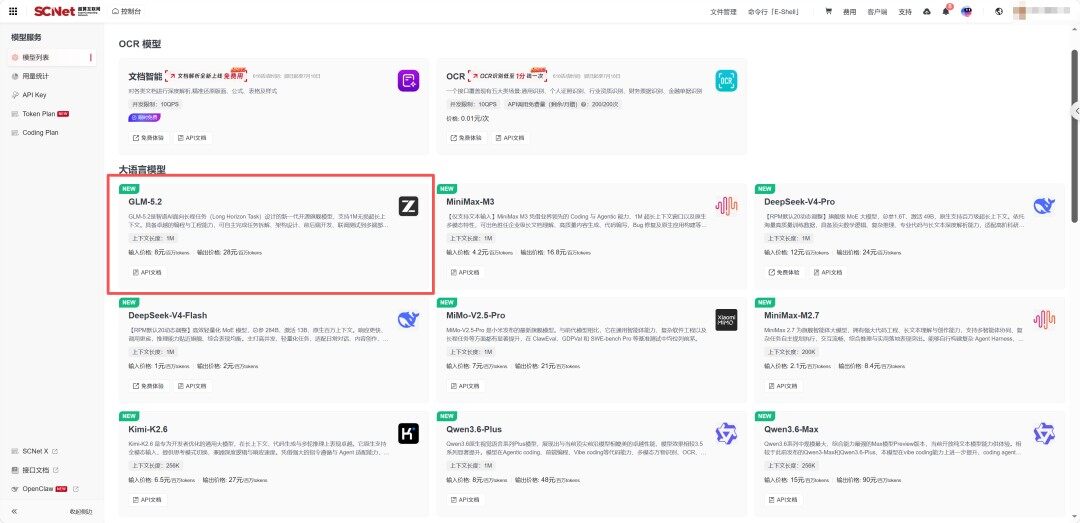The image size is (1080, 523).
Task: Open the 客户端 menu
Action: [878, 12]
